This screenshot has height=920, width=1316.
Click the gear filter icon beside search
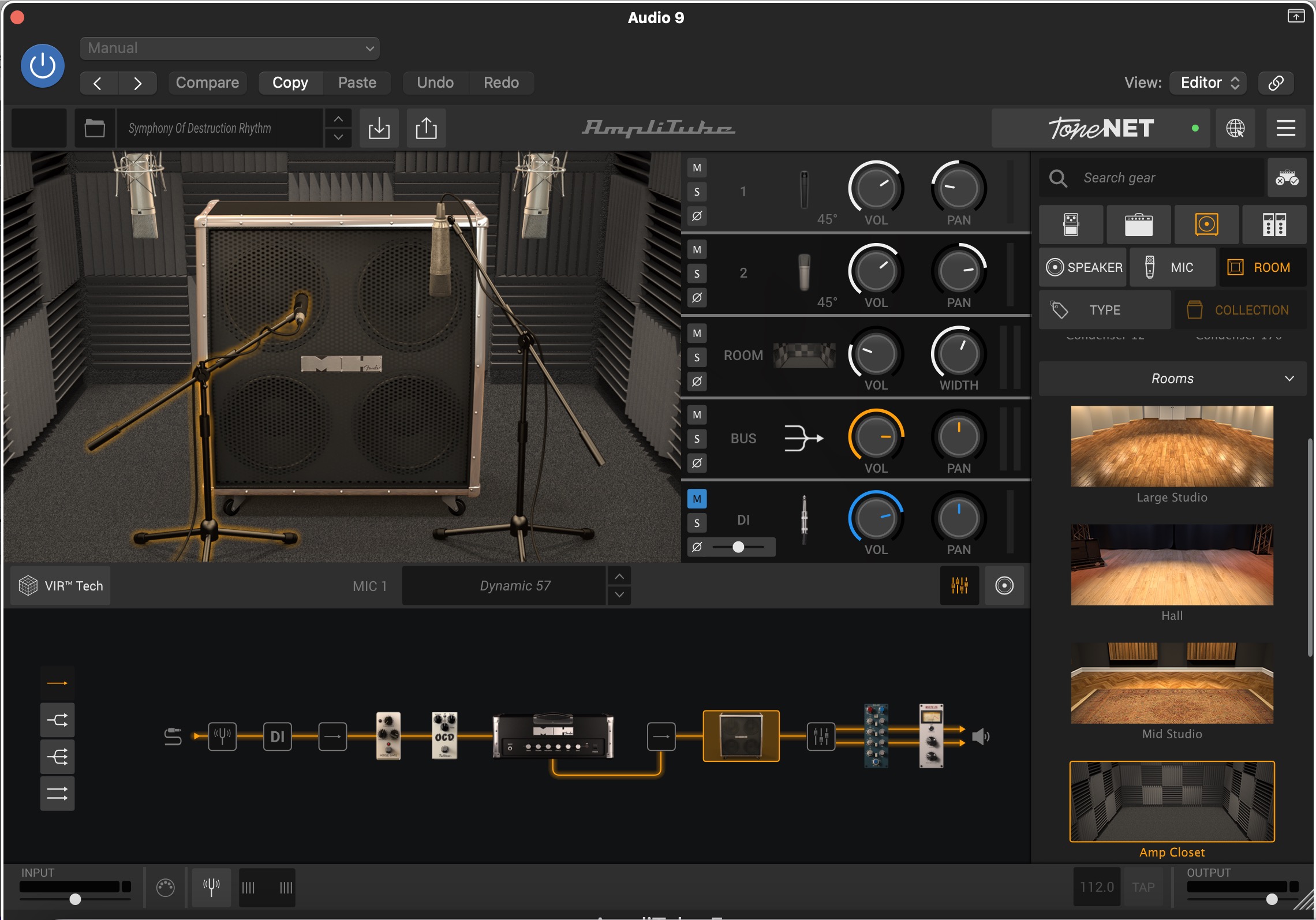click(1287, 178)
